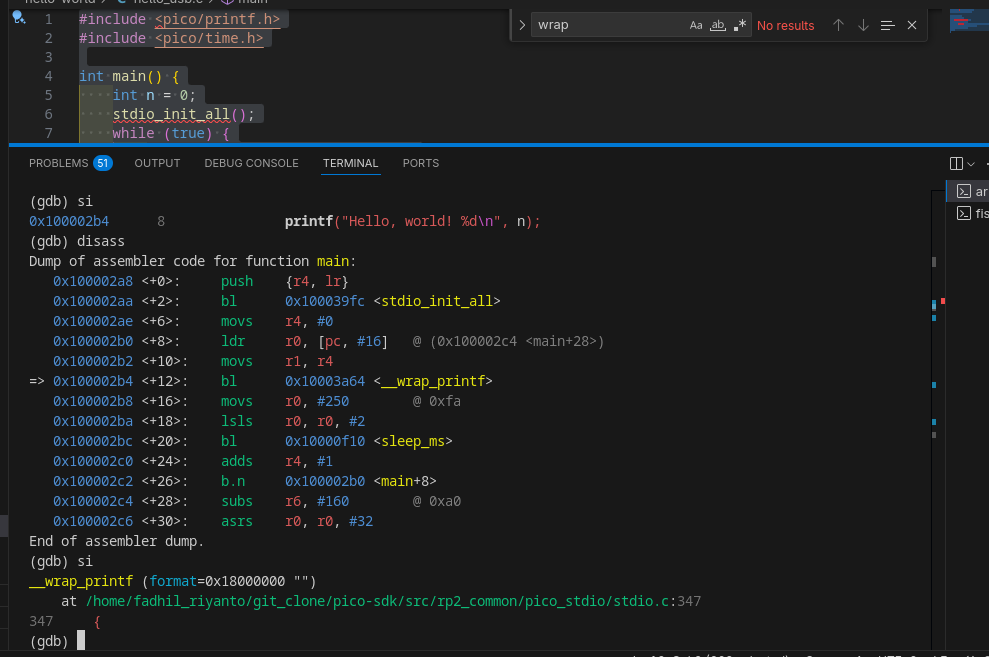The width and height of the screenshot is (989, 657).
Task: Click the Find in Selection icon
Action: [887, 25]
